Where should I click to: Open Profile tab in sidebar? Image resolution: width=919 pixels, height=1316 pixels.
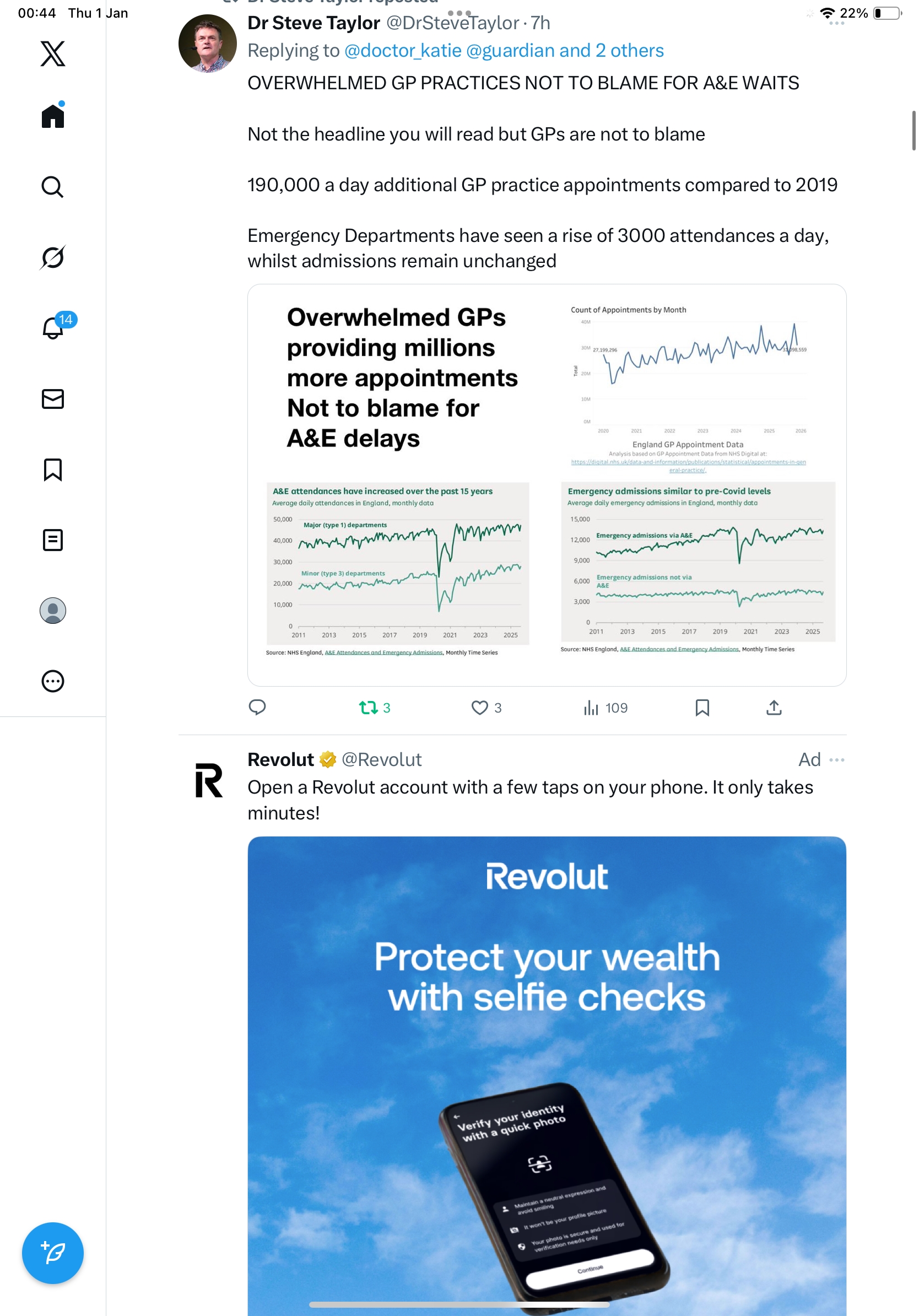pyautogui.click(x=53, y=611)
